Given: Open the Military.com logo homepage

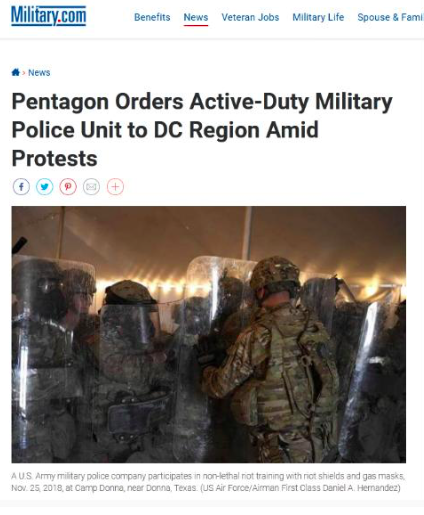Looking at the screenshot, I should (49, 16).
